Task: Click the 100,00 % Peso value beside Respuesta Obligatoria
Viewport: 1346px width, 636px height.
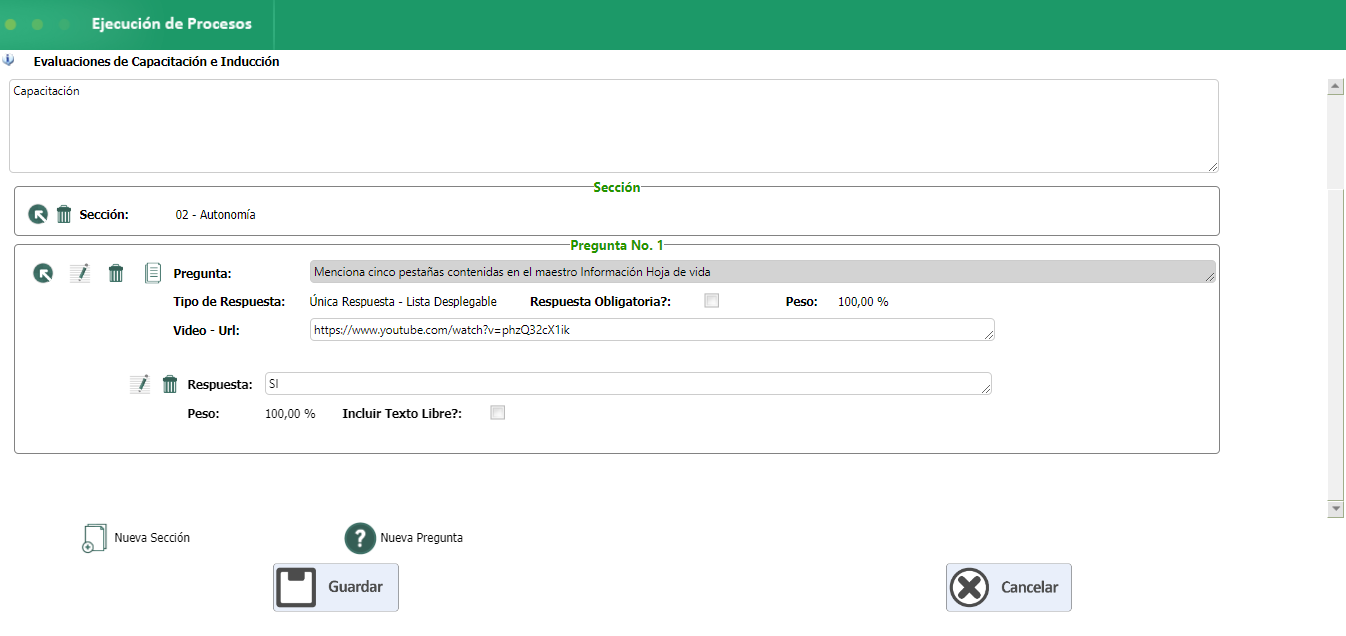Action: point(863,301)
